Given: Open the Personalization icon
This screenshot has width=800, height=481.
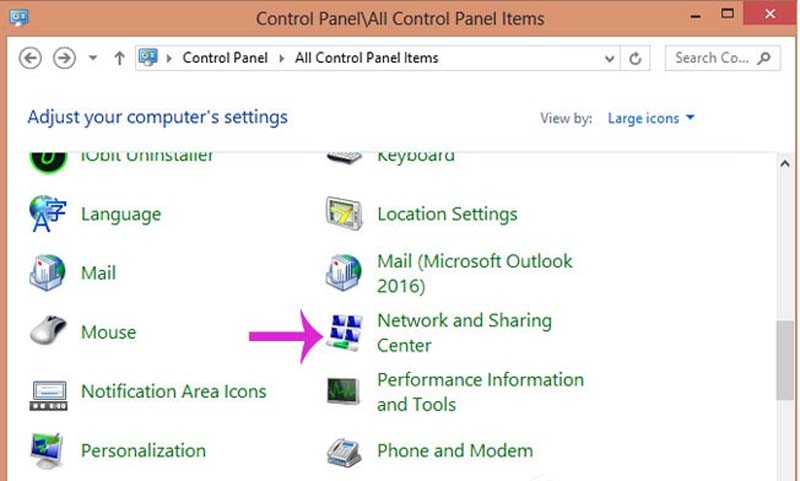Looking at the screenshot, I should pyautogui.click(x=48, y=450).
